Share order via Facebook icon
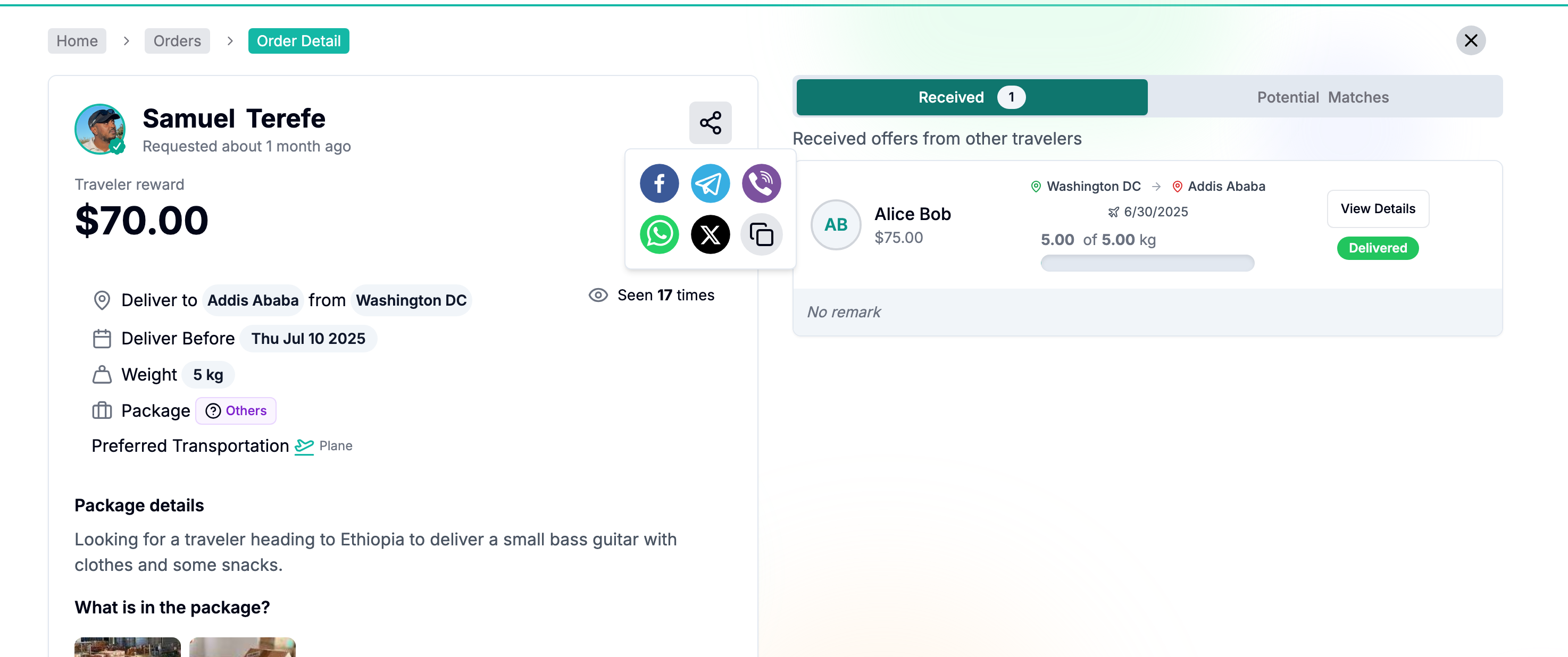Viewport: 1568px width, 657px height. pyautogui.click(x=658, y=183)
